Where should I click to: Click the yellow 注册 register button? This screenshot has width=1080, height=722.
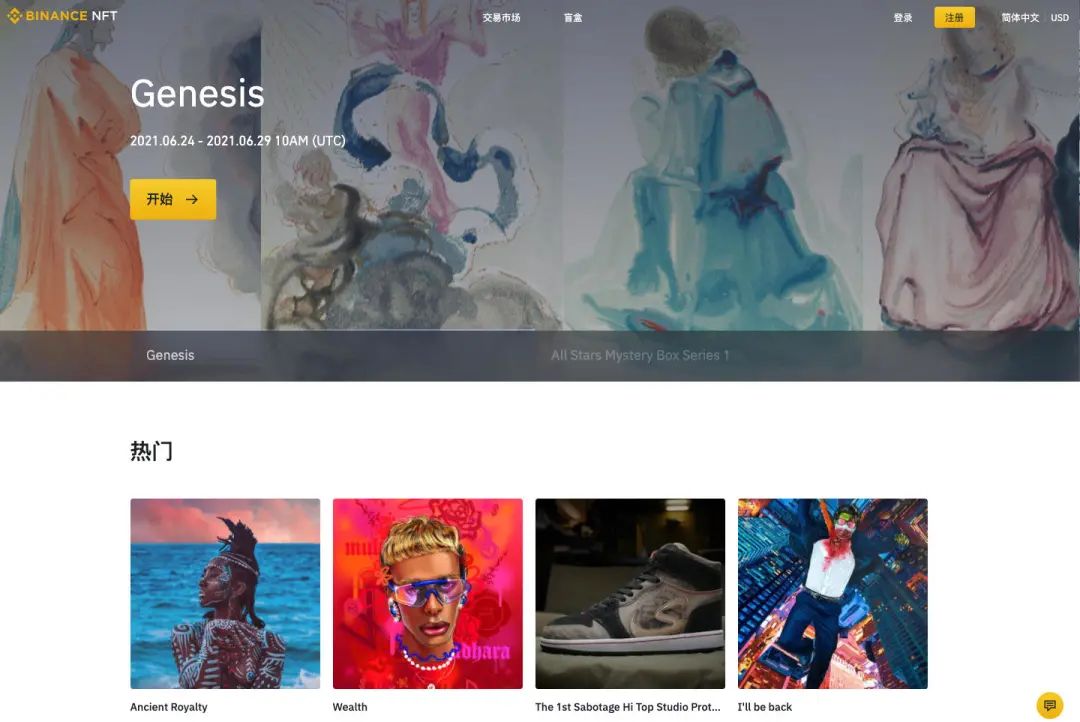pos(954,17)
